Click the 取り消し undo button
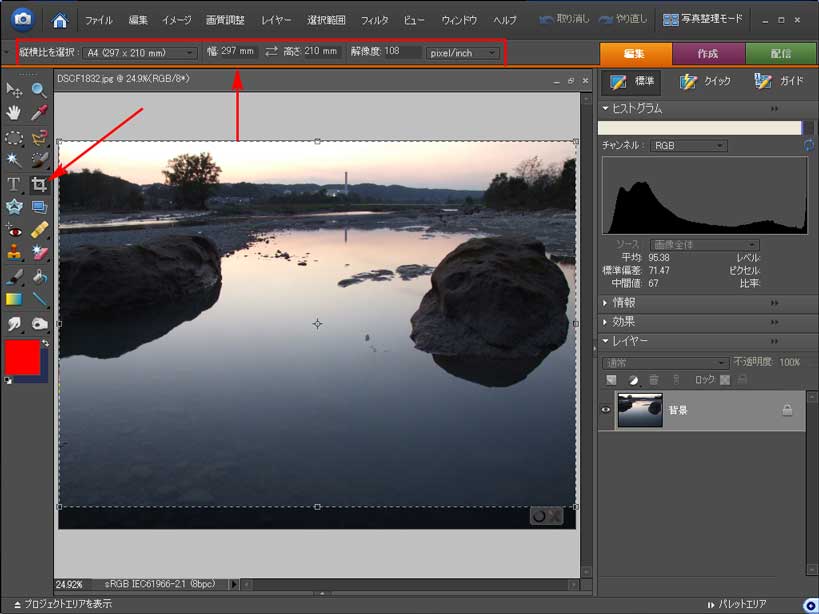The image size is (819, 614). click(564, 19)
